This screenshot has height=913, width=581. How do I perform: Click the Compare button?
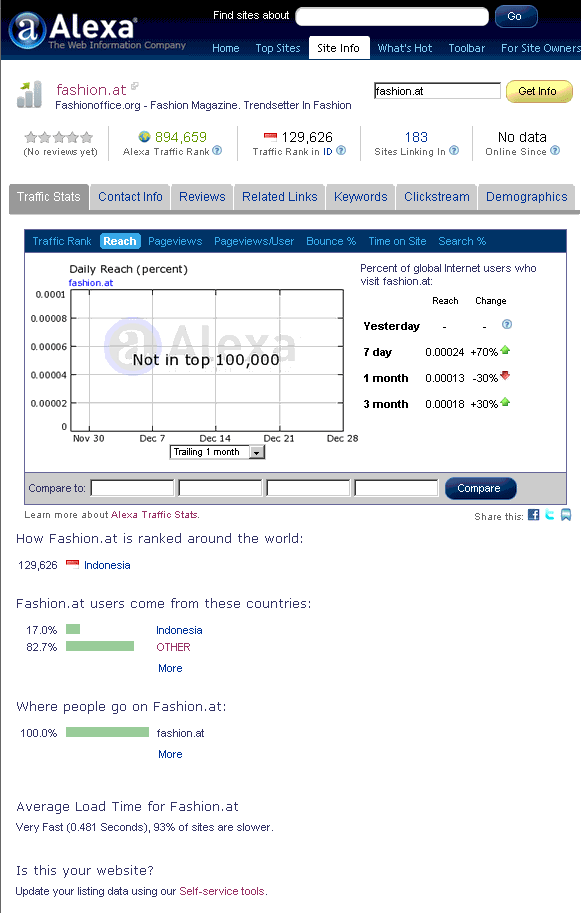[480, 489]
